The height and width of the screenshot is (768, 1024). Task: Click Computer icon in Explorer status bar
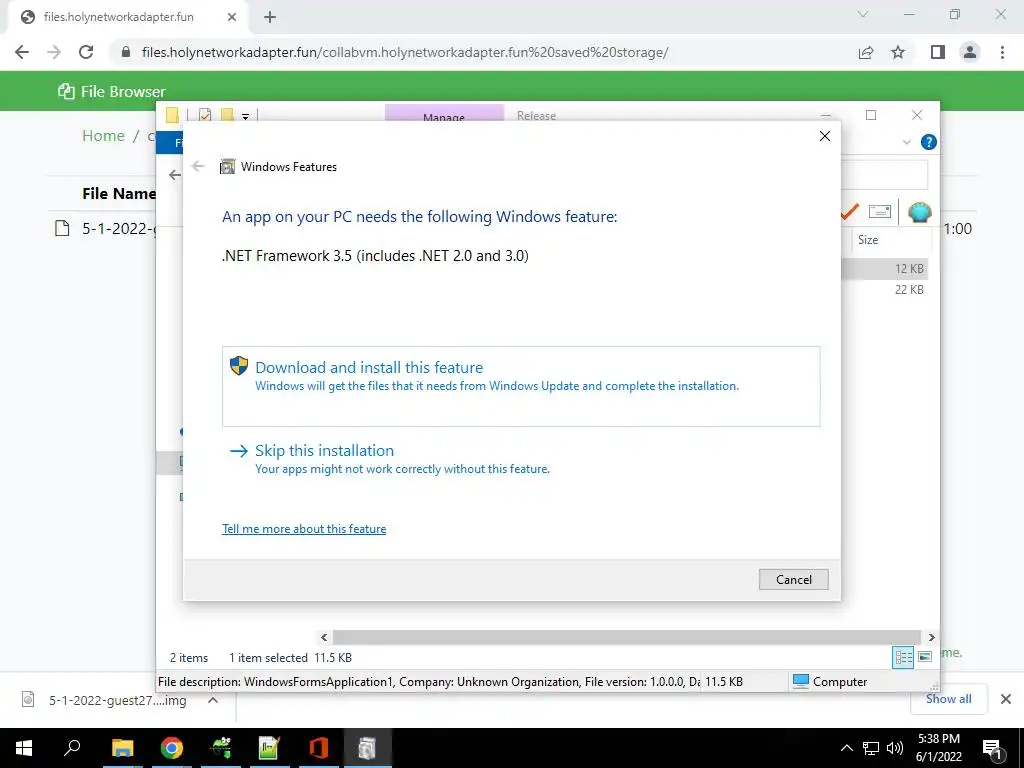click(x=801, y=681)
